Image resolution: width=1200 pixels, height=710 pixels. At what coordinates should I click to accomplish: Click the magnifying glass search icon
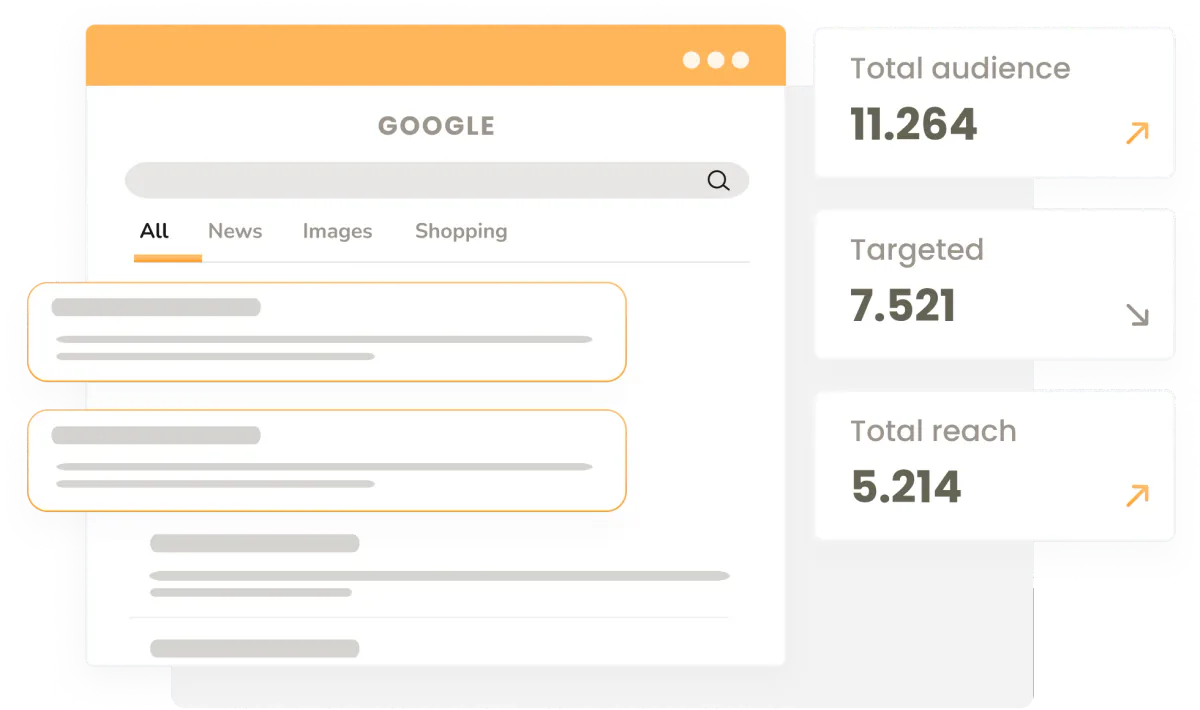click(x=718, y=180)
